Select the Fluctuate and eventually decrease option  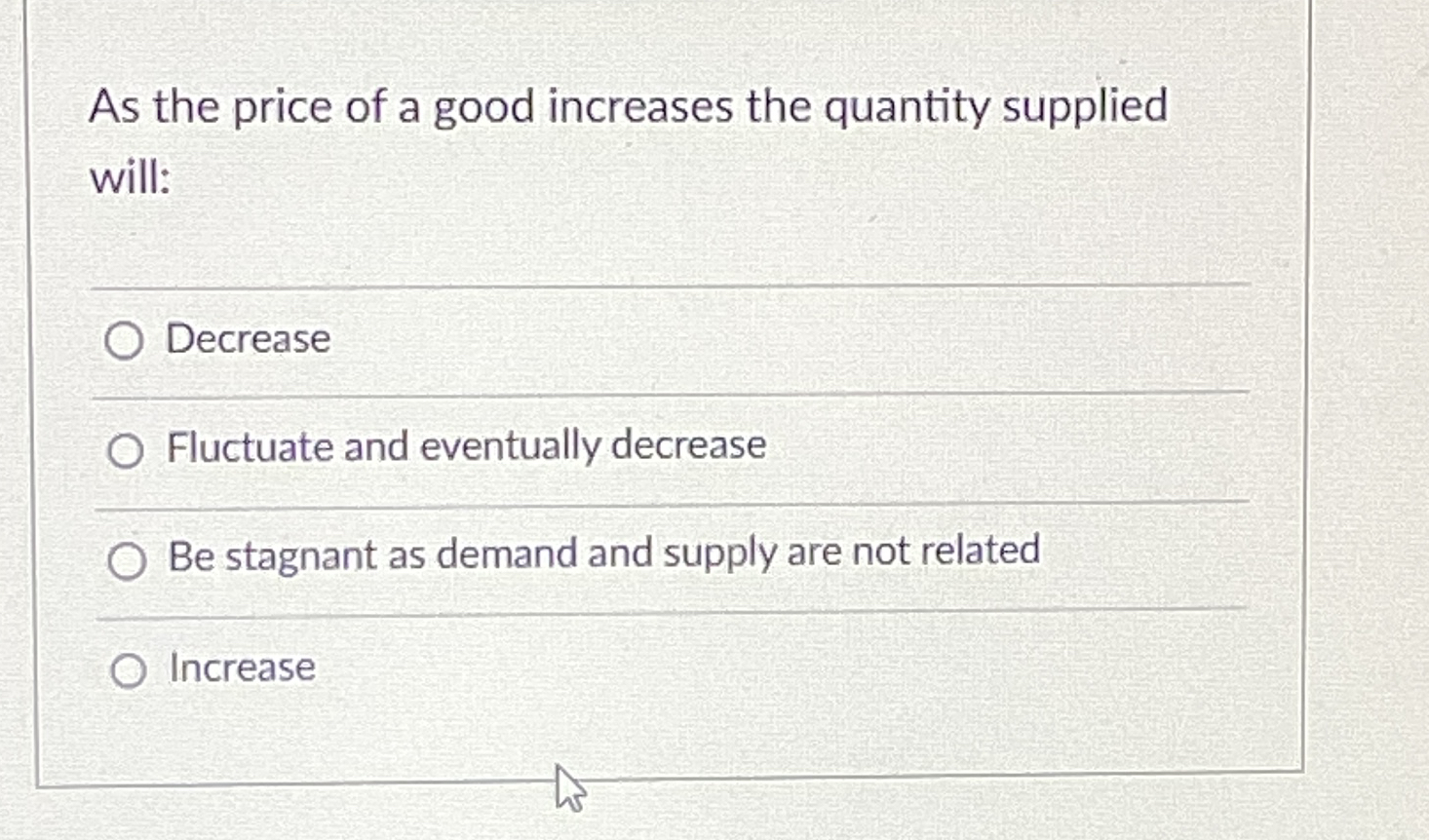125,449
